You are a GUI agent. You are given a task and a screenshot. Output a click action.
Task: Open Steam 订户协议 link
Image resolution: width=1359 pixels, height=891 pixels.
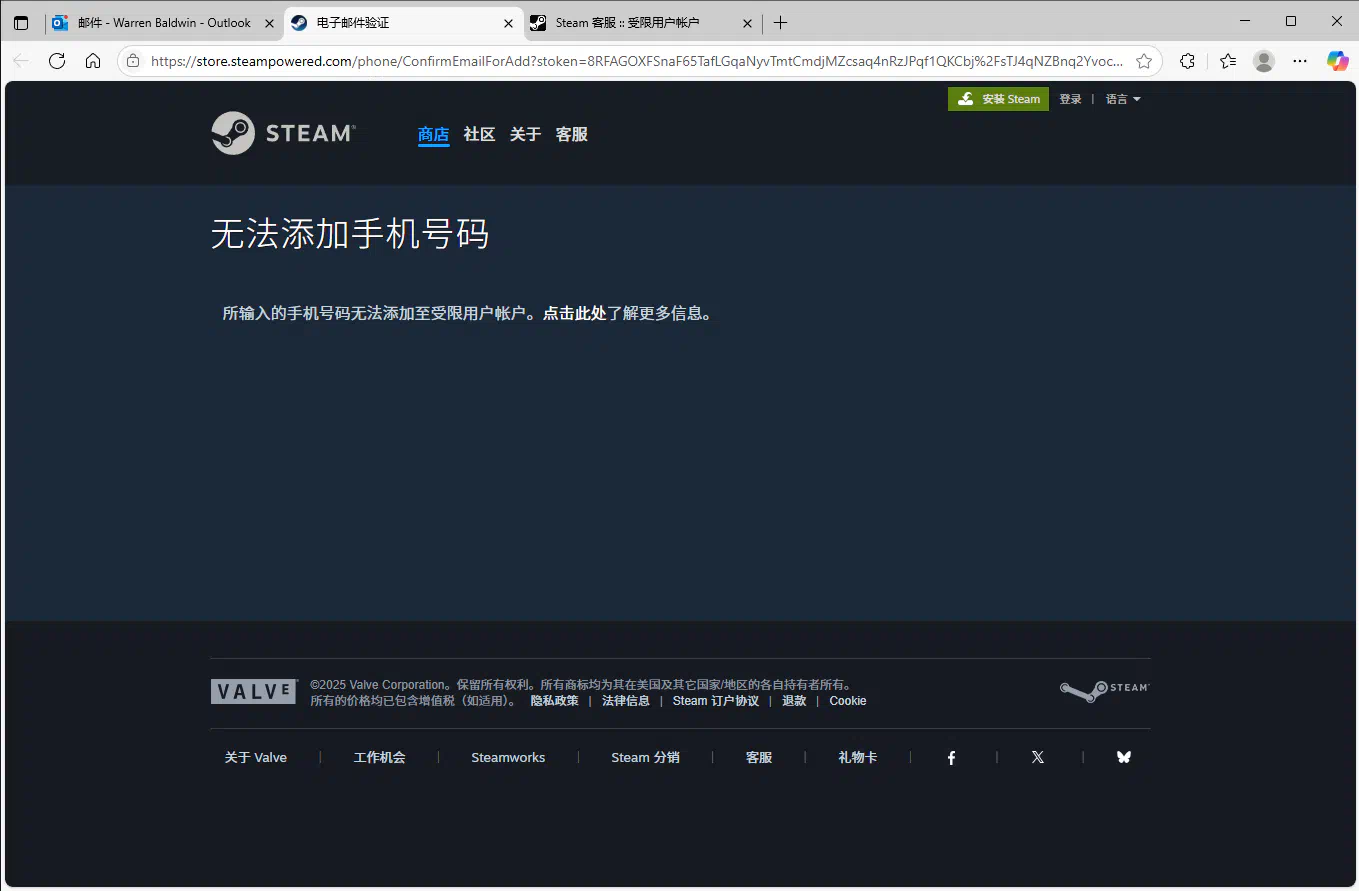716,701
